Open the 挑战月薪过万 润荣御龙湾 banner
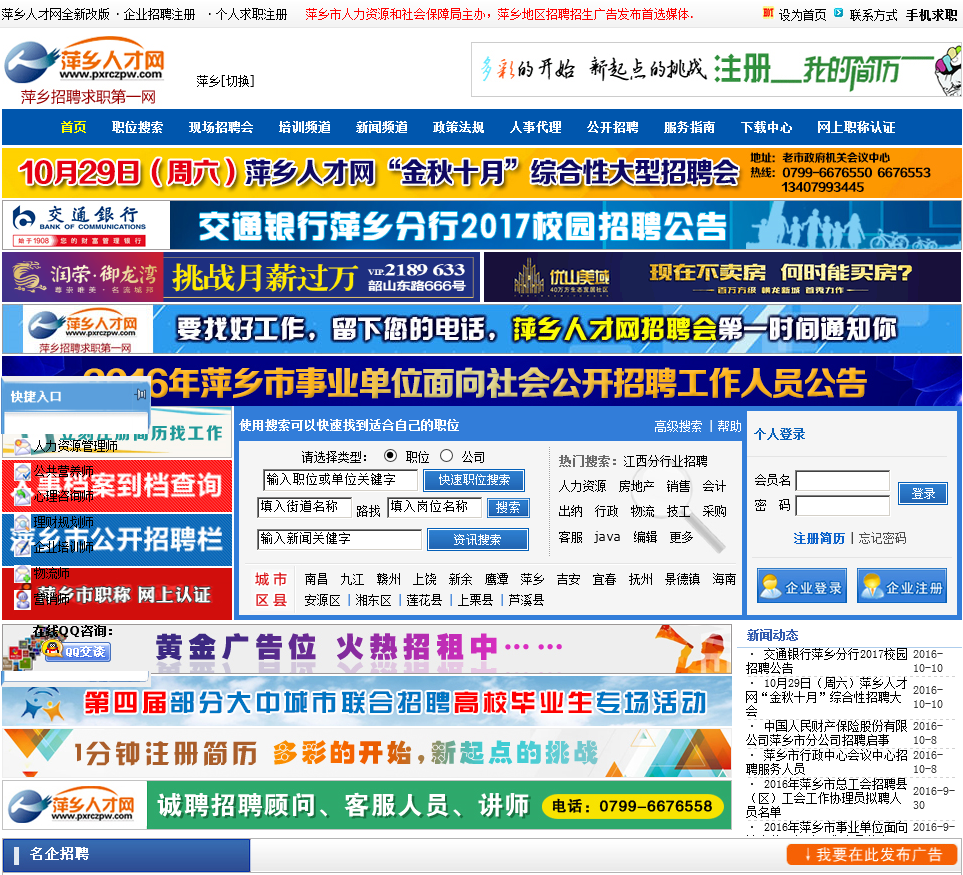Image resolution: width=963 pixels, height=875 pixels. point(241,277)
